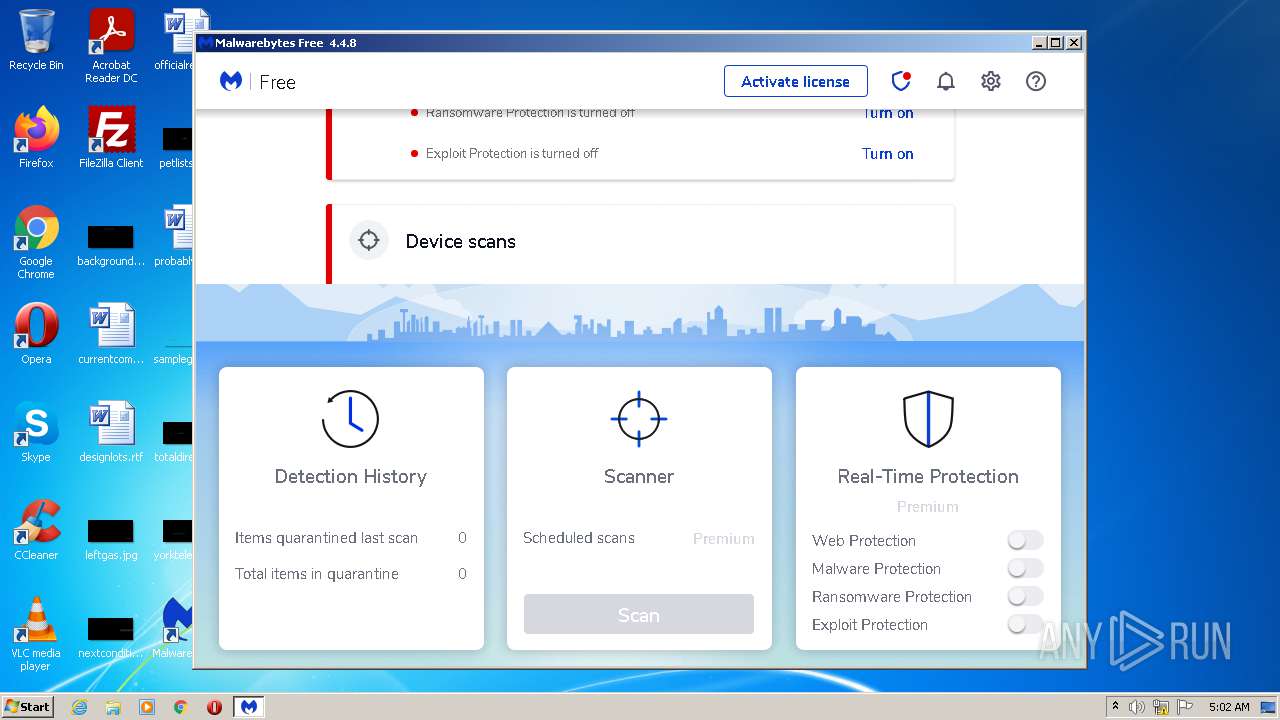Click Real-Time Protection title
The image size is (1280, 720).
928,476
